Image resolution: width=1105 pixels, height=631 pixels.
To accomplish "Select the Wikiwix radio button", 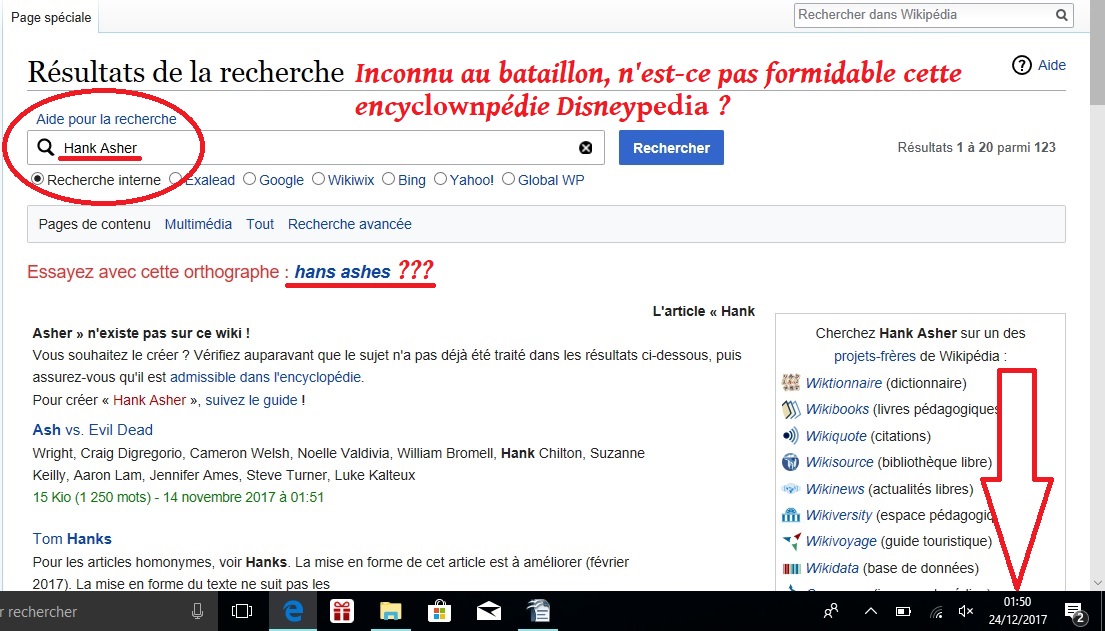I will (319, 179).
